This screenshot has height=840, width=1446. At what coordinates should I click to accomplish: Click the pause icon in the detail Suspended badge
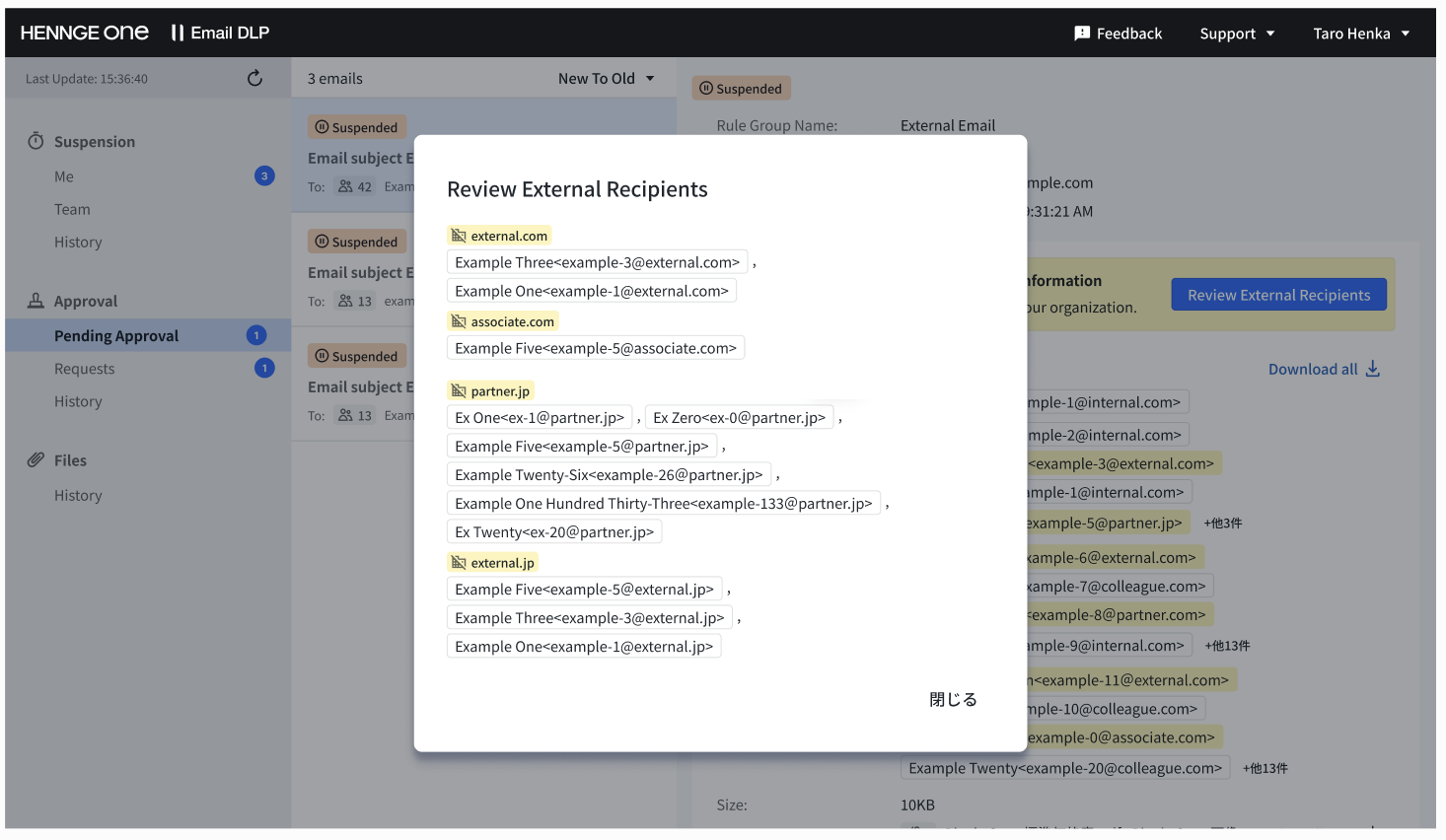[x=706, y=88]
